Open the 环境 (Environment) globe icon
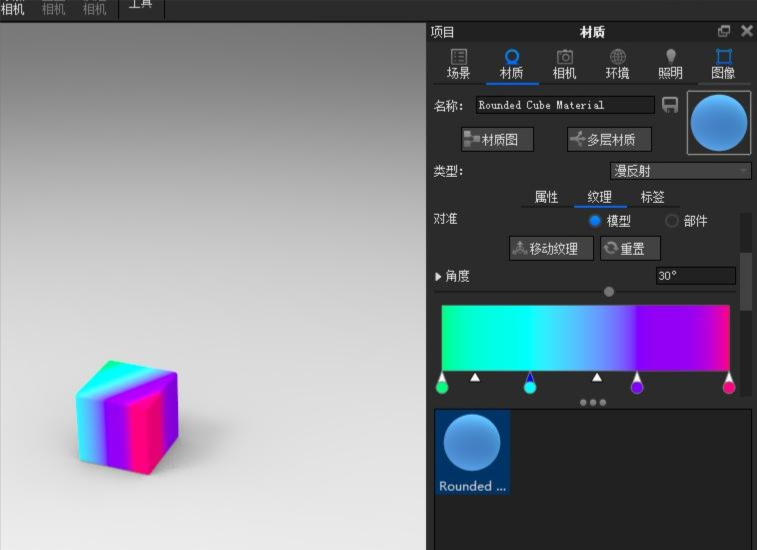Viewport: 757px width, 550px height. click(617, 57)
